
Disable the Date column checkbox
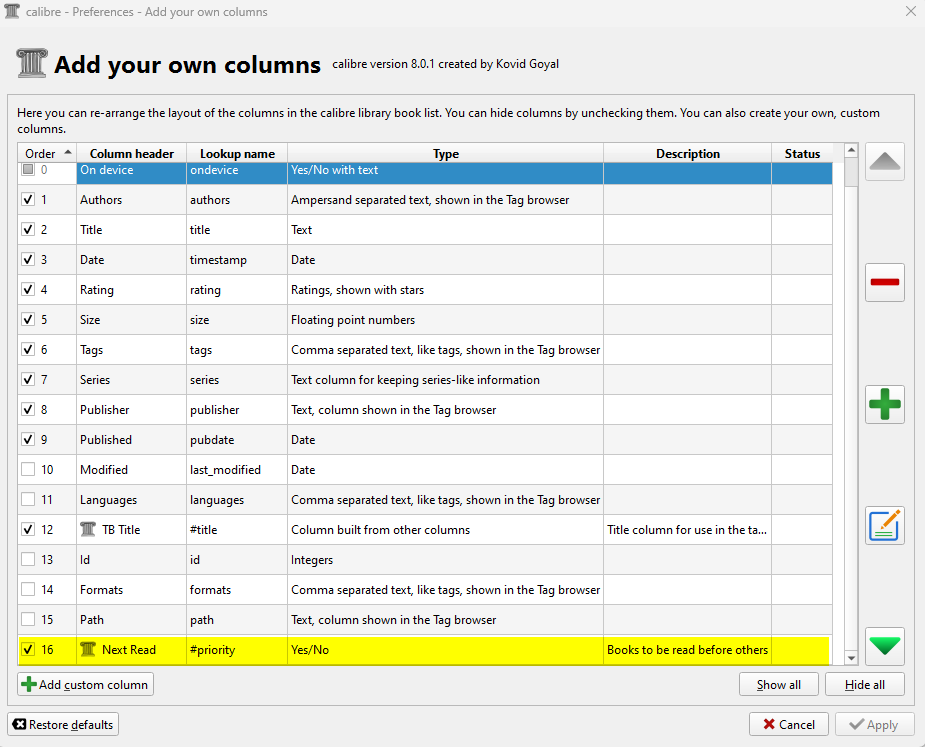28,259
